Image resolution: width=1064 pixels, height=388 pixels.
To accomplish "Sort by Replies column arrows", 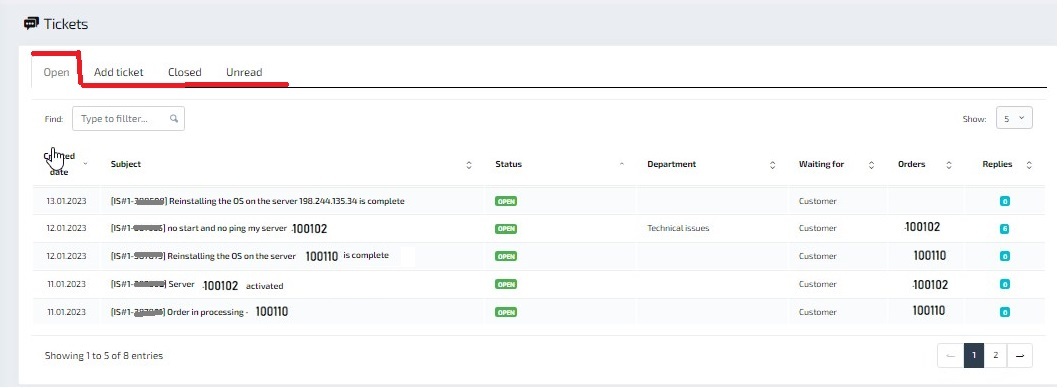I will (1029, 165).
